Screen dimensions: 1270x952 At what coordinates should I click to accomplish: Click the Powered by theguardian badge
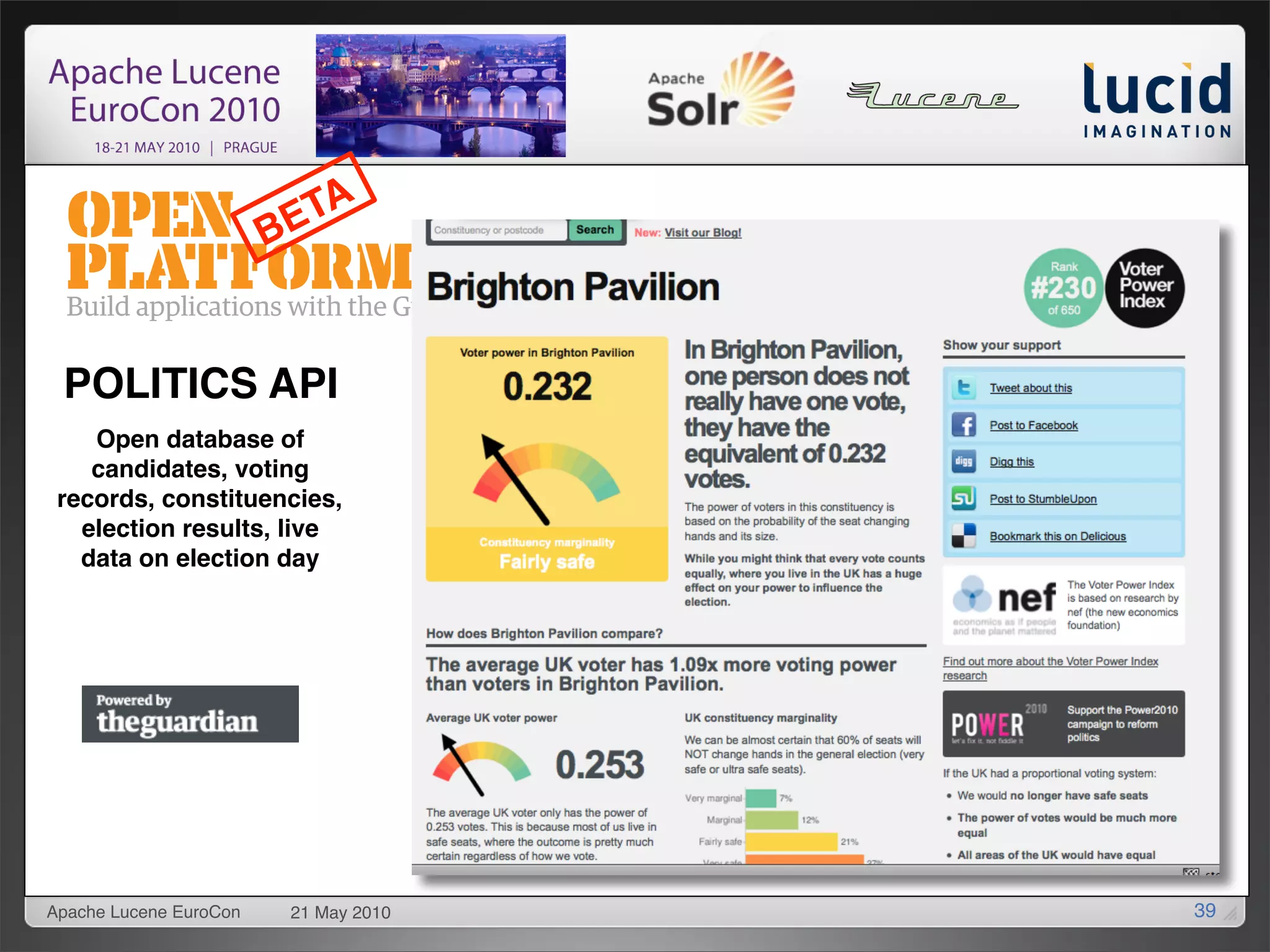tap(190, 714)
